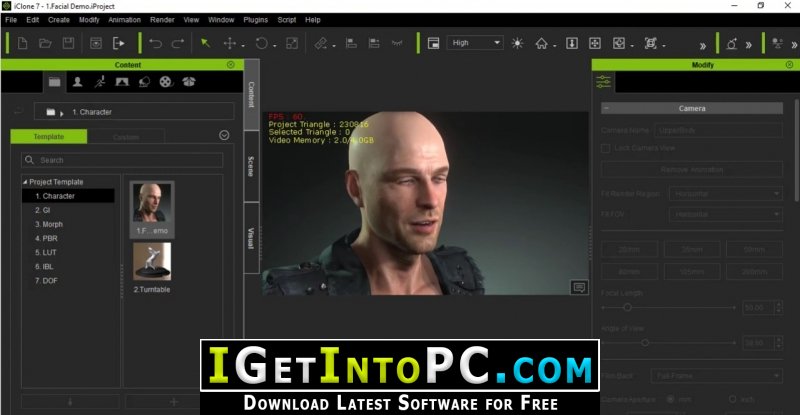Open the Actor content tab icon
The height and width of the screenshot is (415, 800).
pyautogui.click(x=78, y=82)
